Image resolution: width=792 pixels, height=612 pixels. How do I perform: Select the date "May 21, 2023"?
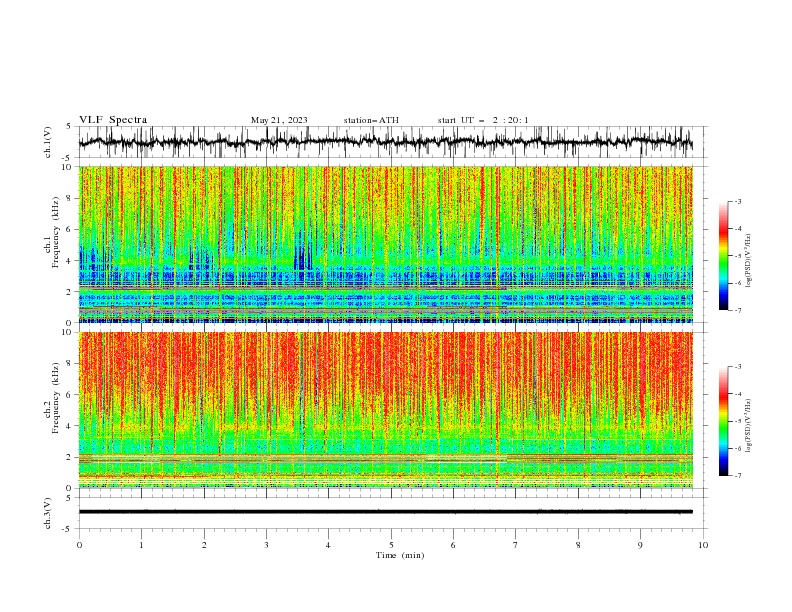[279, 120]
